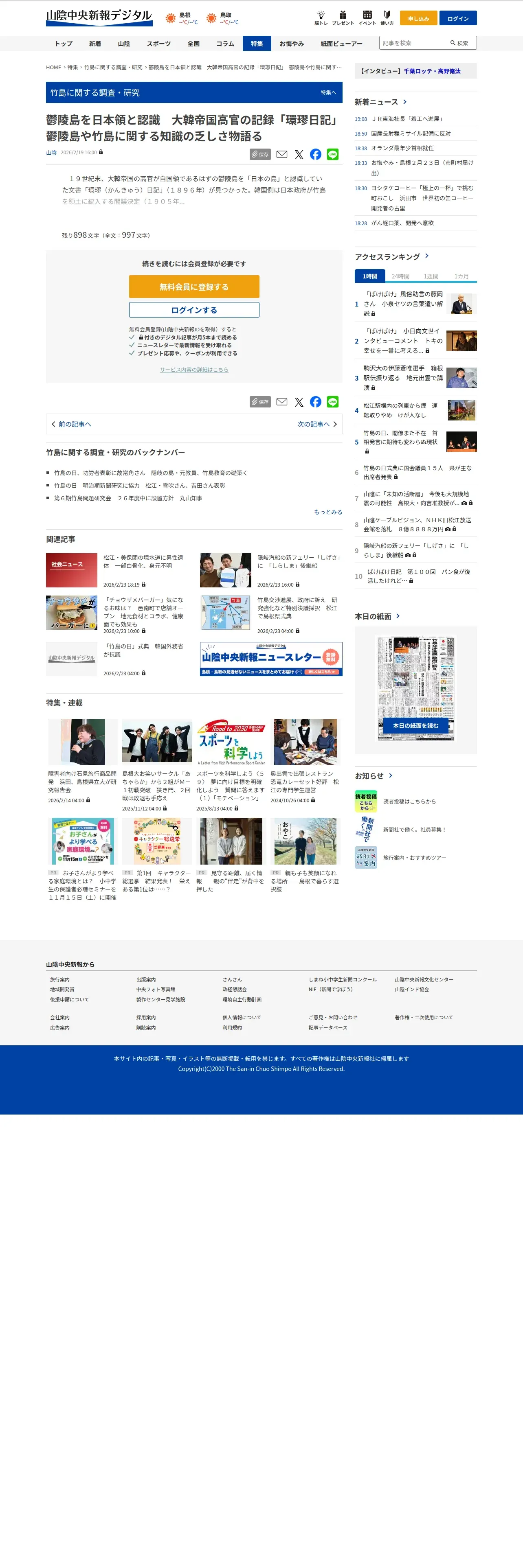
Task: Share on Facebook using bottom icon
Action: click(315, 402)
